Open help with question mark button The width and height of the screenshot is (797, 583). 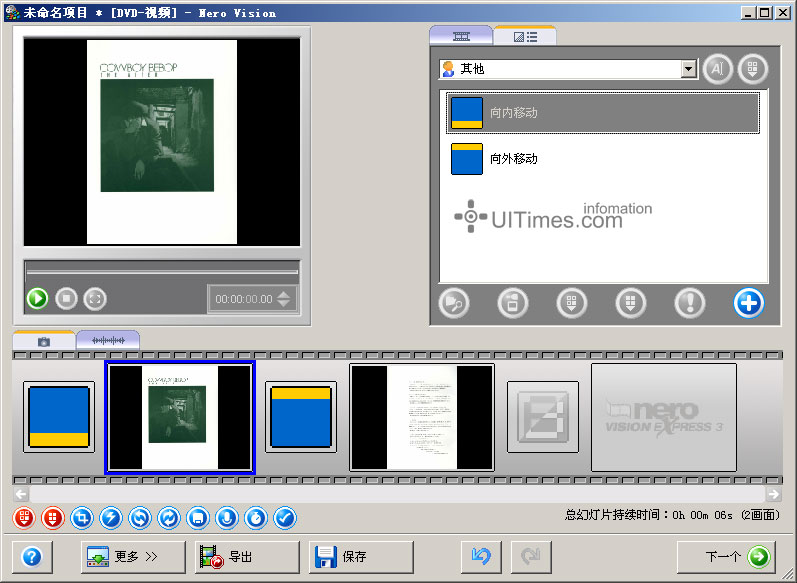coord(32,557)
